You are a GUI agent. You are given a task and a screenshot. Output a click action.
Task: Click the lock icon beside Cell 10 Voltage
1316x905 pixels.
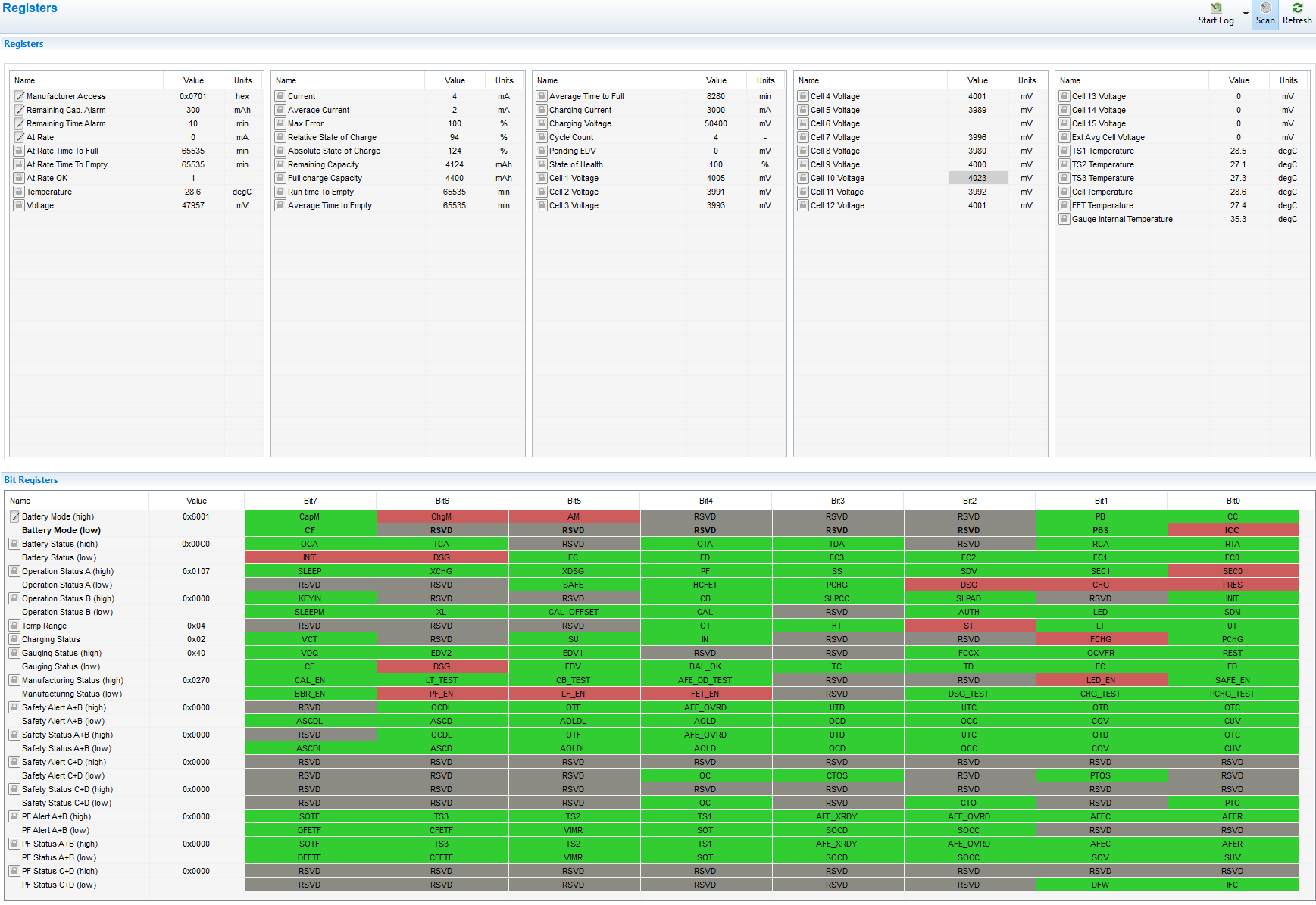803,178
